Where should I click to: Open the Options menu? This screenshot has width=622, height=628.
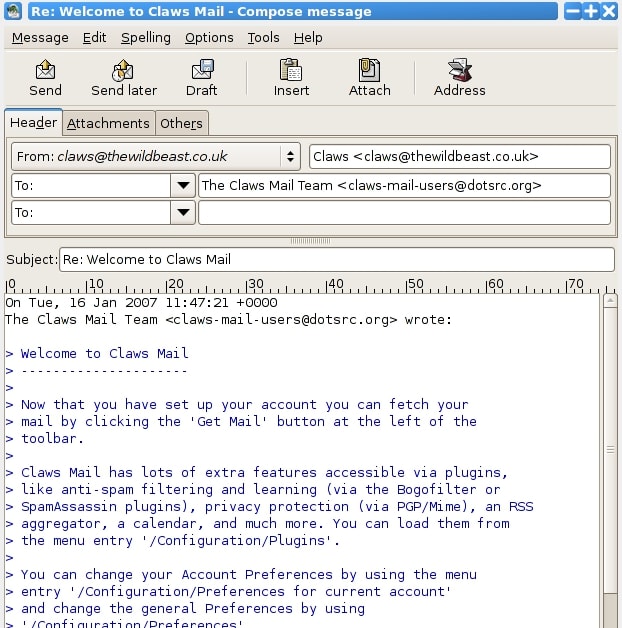209,38
